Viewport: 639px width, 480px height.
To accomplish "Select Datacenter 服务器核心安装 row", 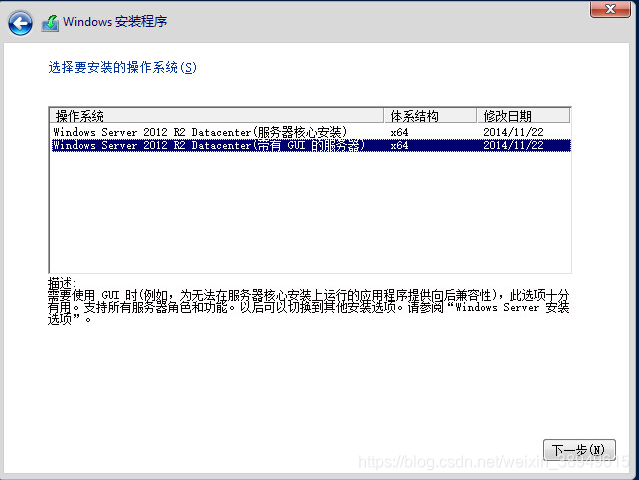I will point(311,132).
